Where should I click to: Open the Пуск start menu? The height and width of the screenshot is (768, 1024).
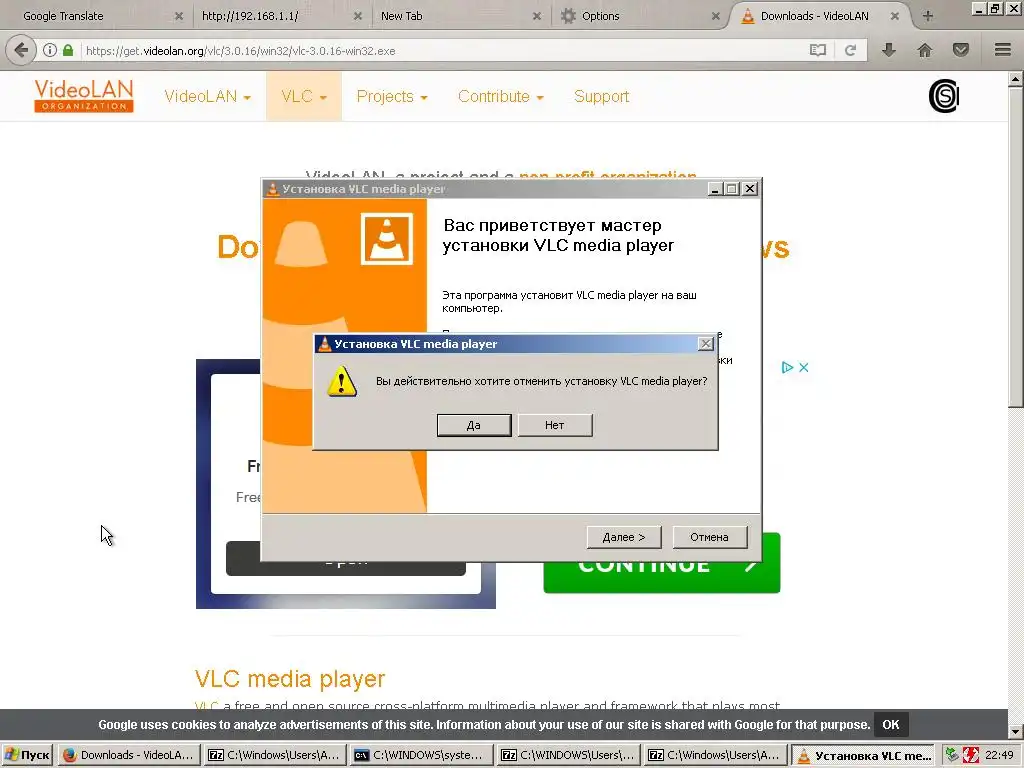point(27,755)
